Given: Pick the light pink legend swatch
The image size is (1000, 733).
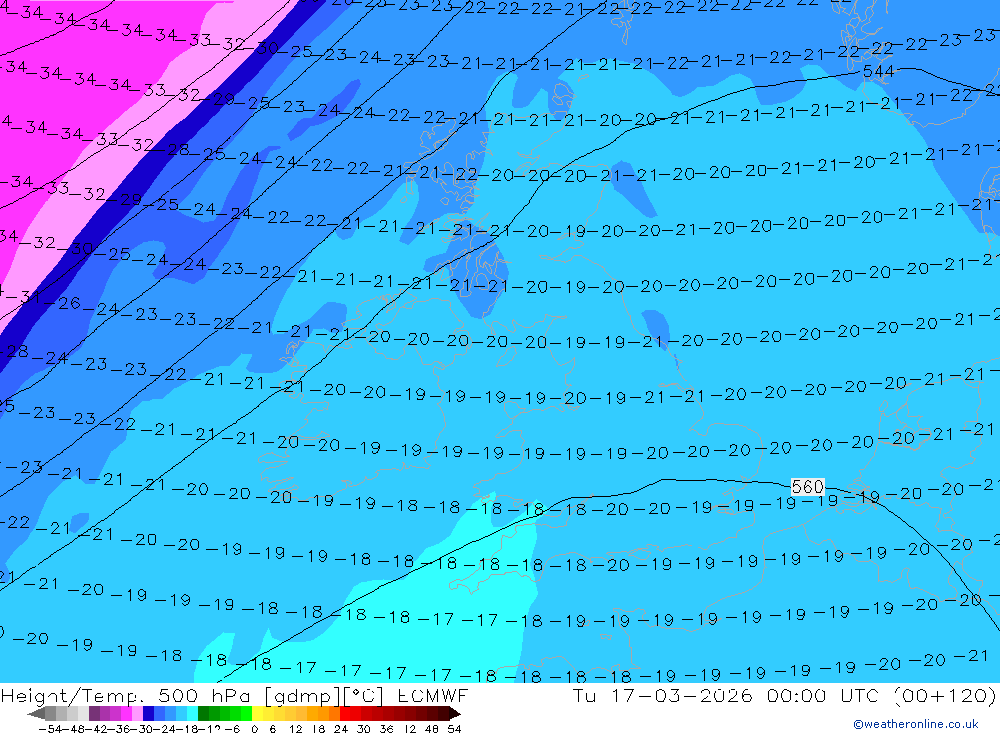Looking at the screenshot, I should point(137,713).
